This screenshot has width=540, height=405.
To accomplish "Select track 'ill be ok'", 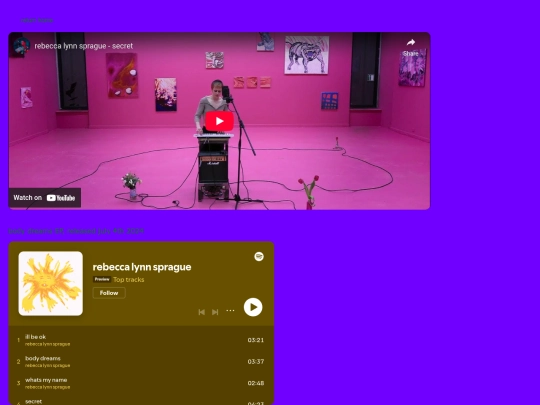I will (x=141, y=340).
